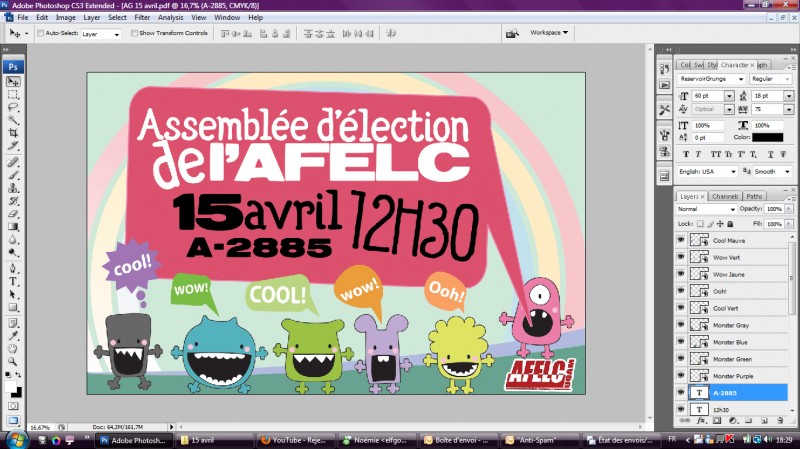Open the Filter menu
800x449 pixels.
coord(142,17)
